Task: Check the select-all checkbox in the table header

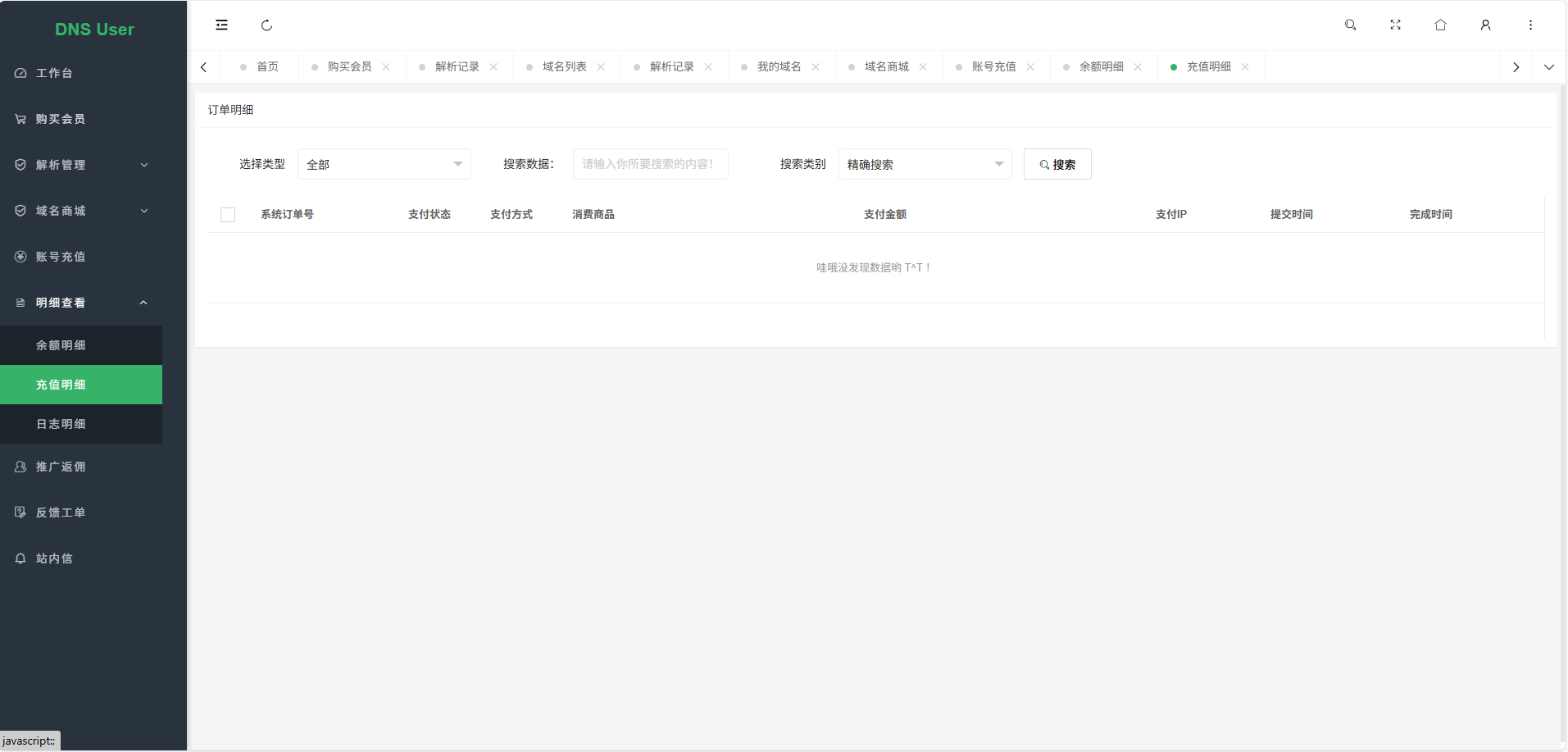Action: tap(227, 214)
